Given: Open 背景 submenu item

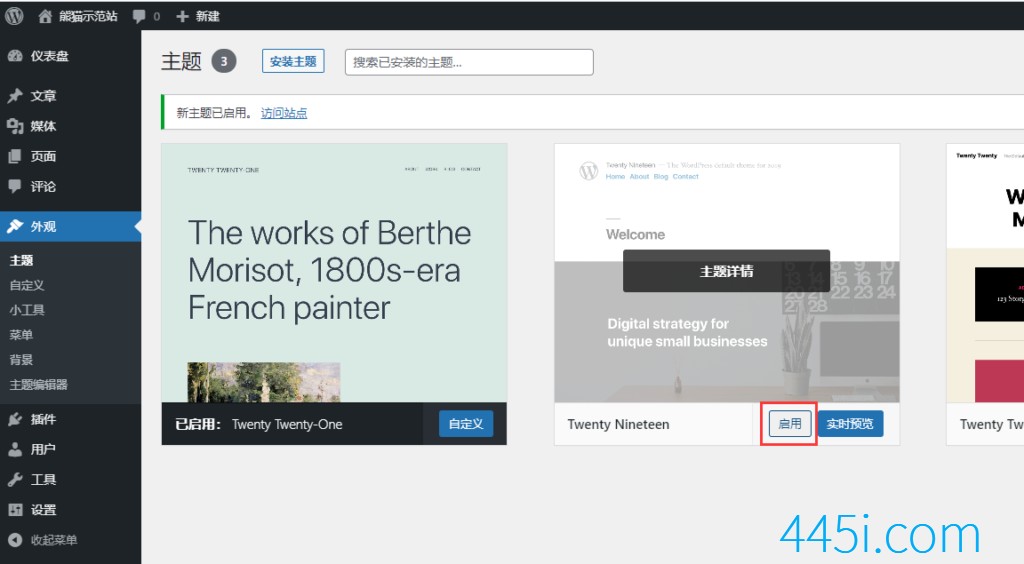Looking at the screenshot, I should click(x=21, y=360).
